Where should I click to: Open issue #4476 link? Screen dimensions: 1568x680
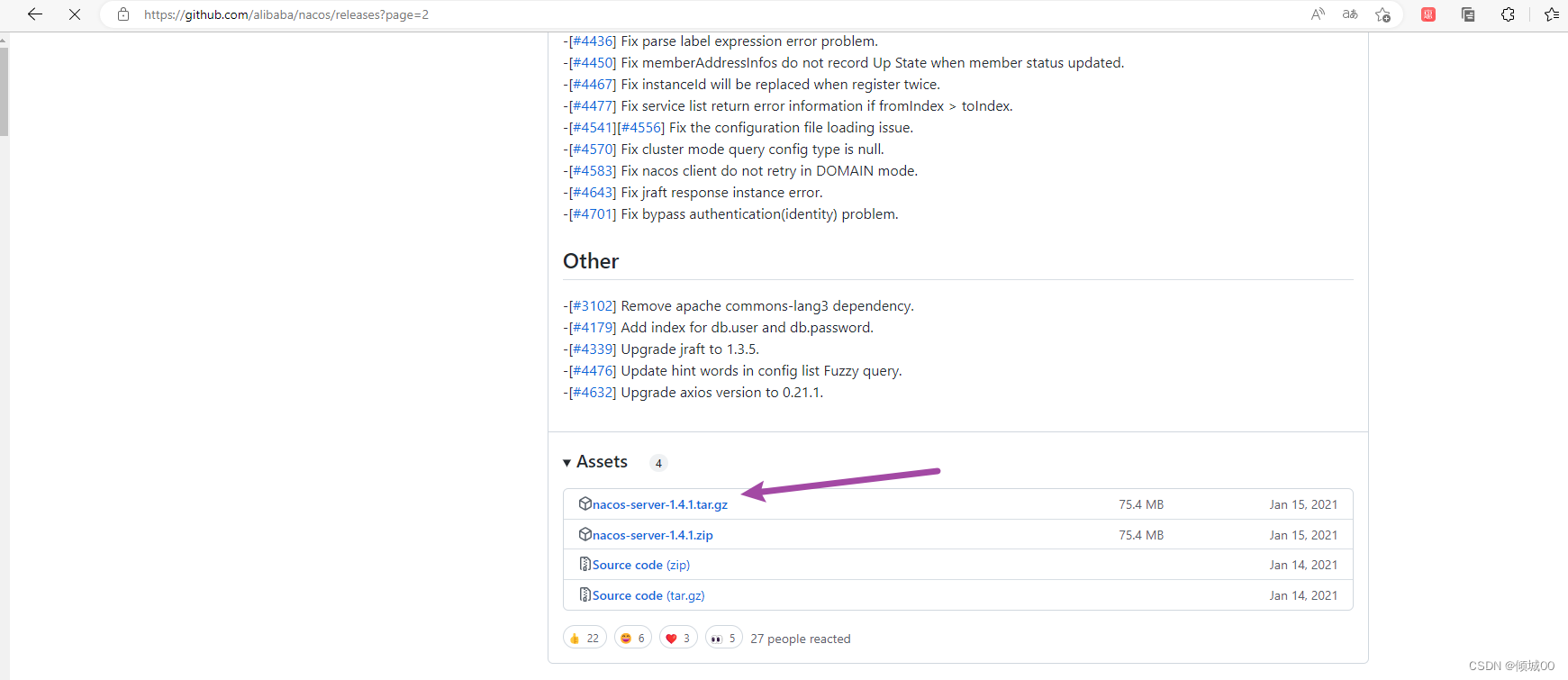pyautogui.click(x=593, y=371)
